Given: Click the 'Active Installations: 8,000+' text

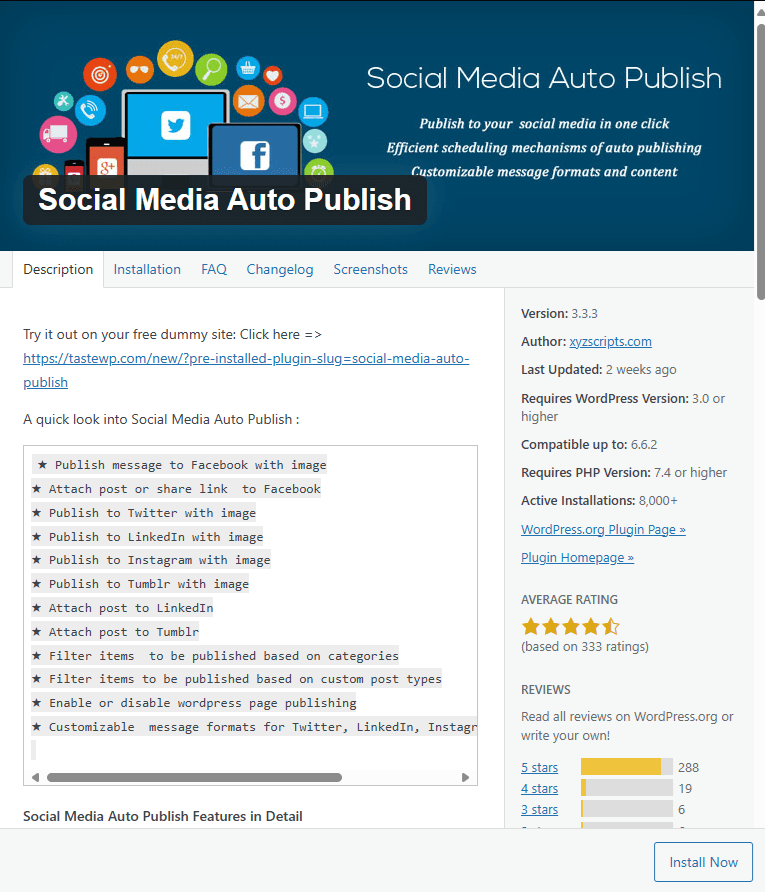Looking at the screenshot, I should pyautogui.click(x=599, y=501).
